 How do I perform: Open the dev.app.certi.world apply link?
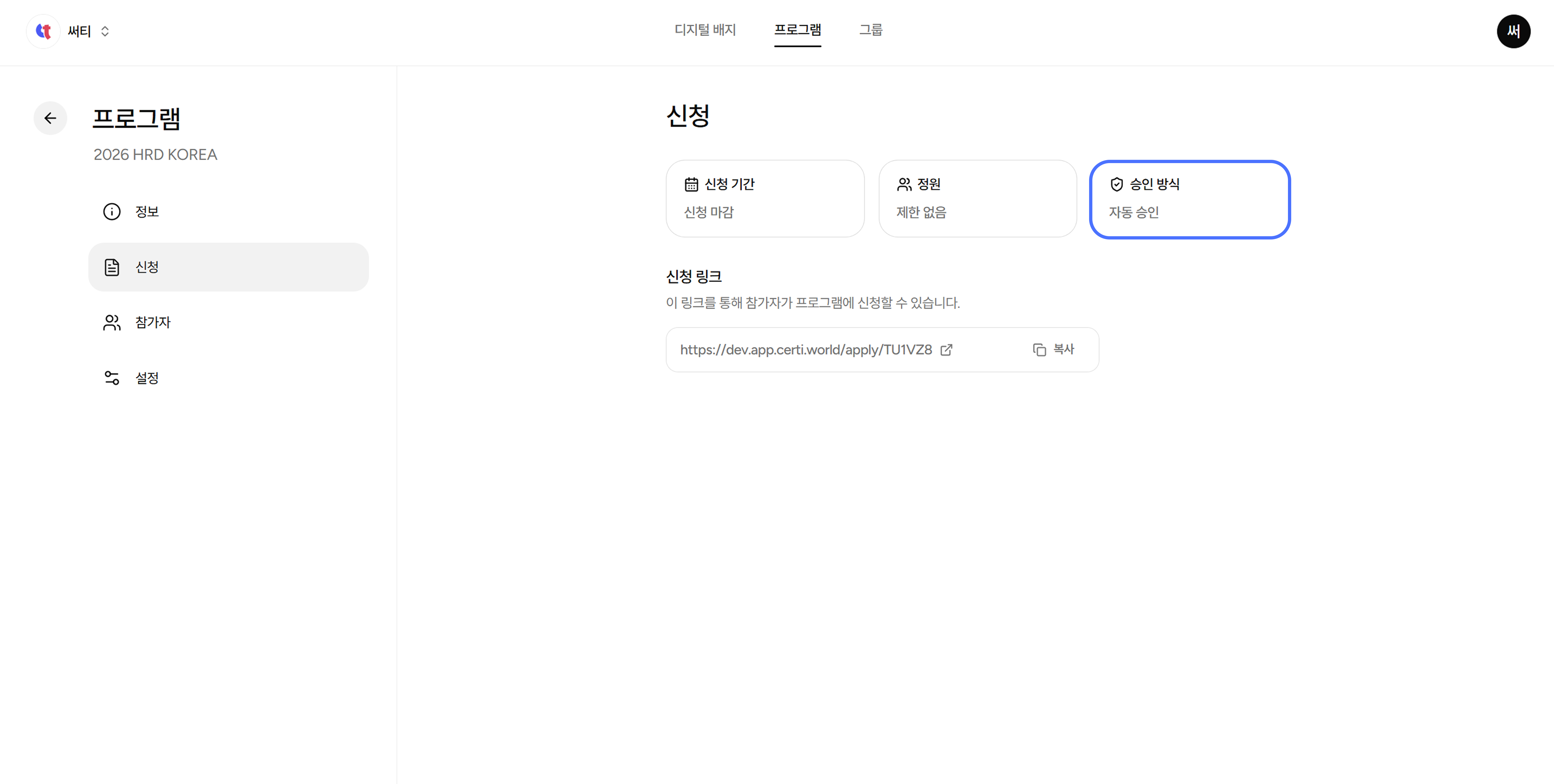pos(806,350)
